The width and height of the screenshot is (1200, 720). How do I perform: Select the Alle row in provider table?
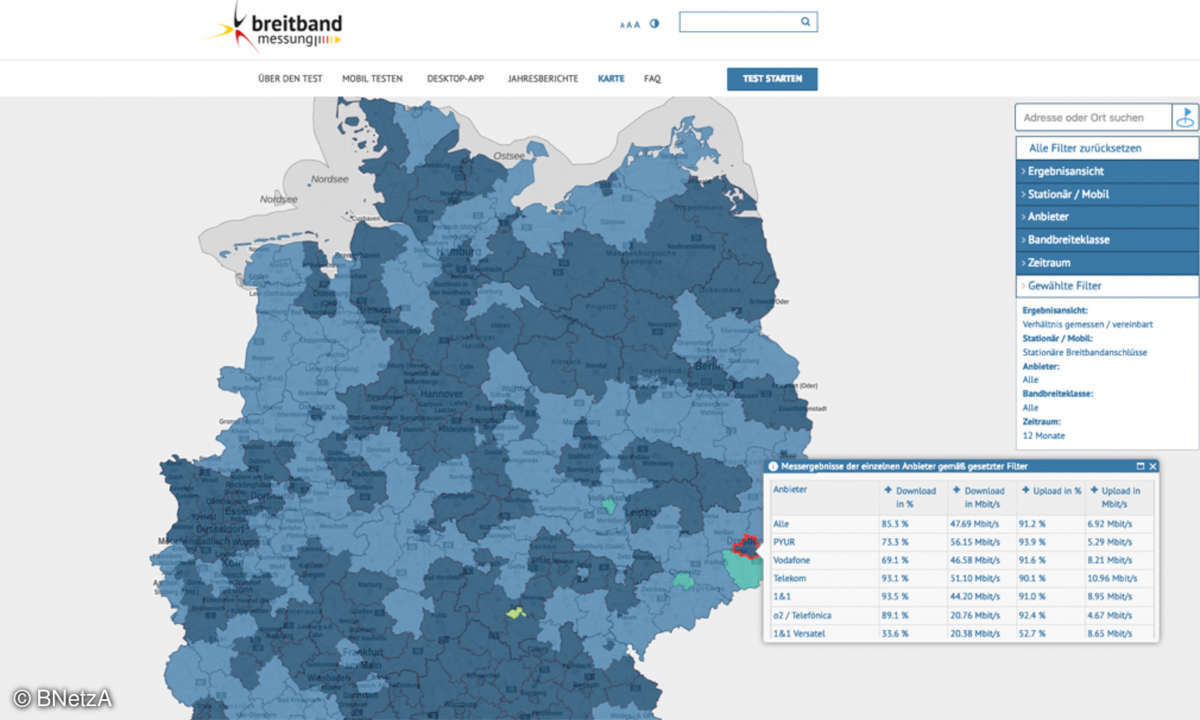tap(961, 523)
